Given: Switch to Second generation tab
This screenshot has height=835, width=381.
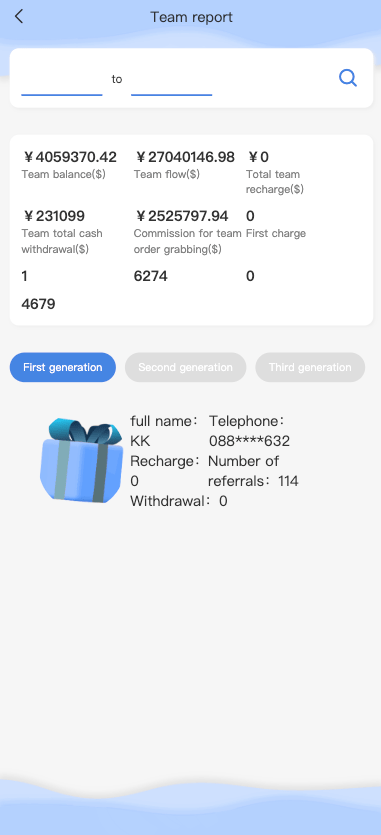Looking at the screenshot, I should pos(185,367).
